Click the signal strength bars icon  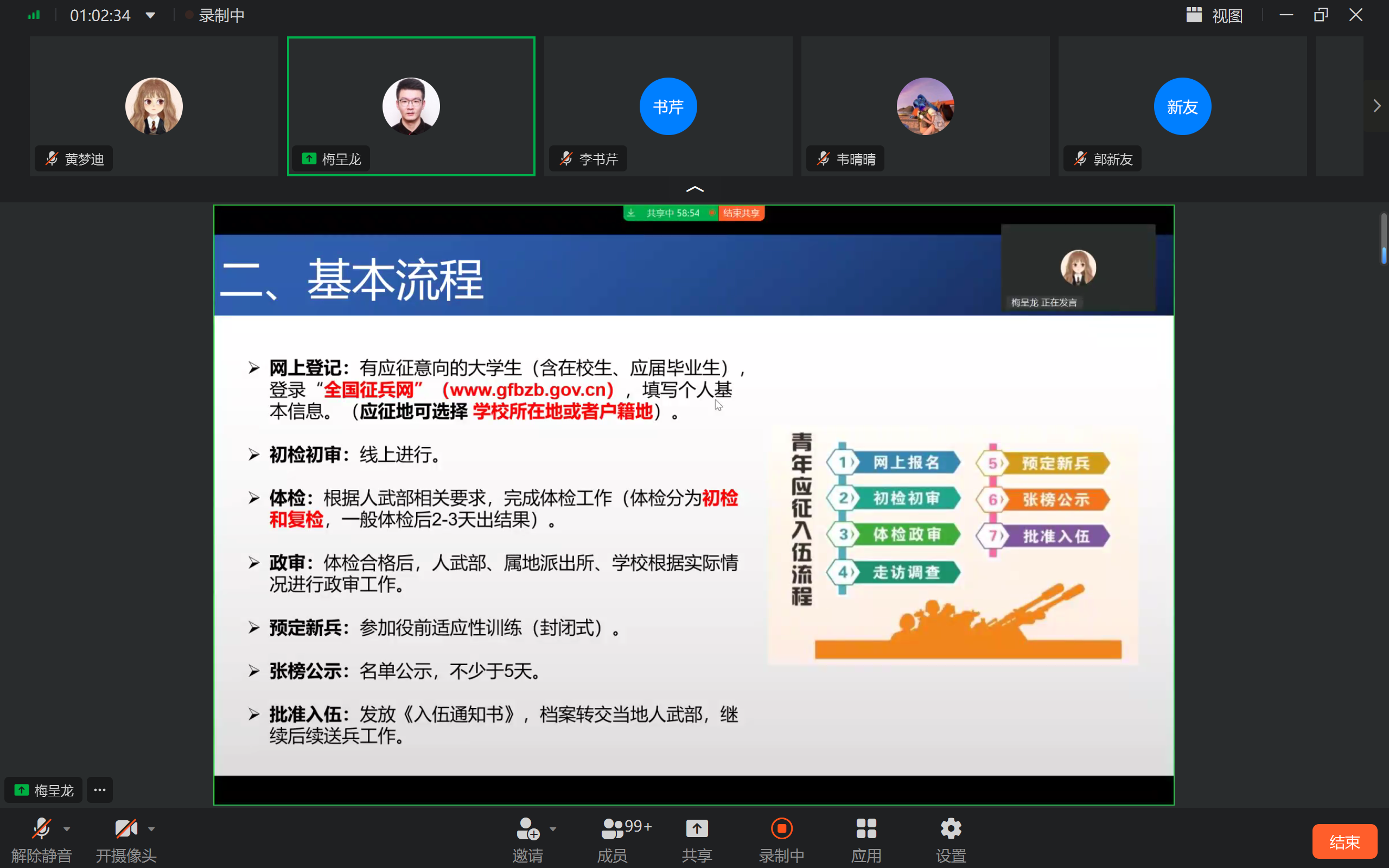(x=34, y=15)
